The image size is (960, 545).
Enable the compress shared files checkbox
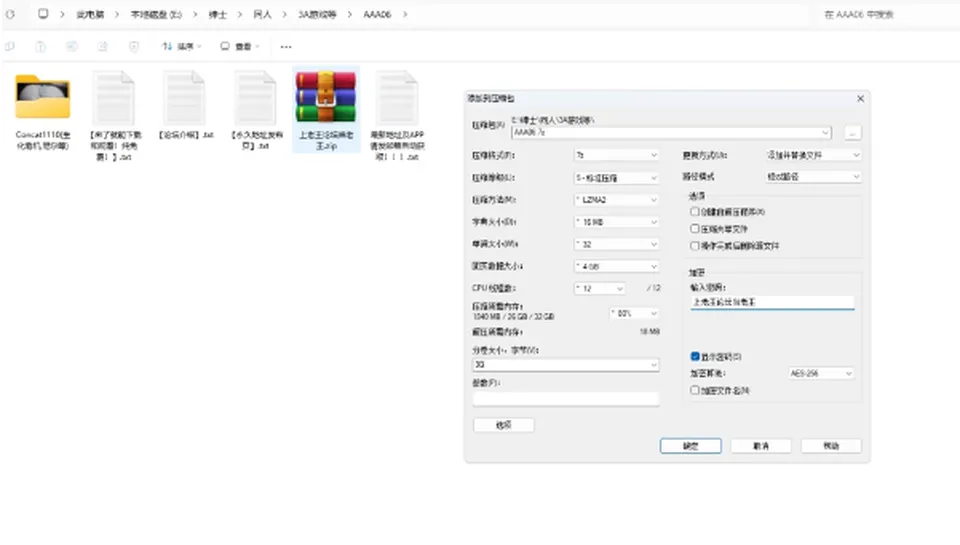click(x=695, y=228)
